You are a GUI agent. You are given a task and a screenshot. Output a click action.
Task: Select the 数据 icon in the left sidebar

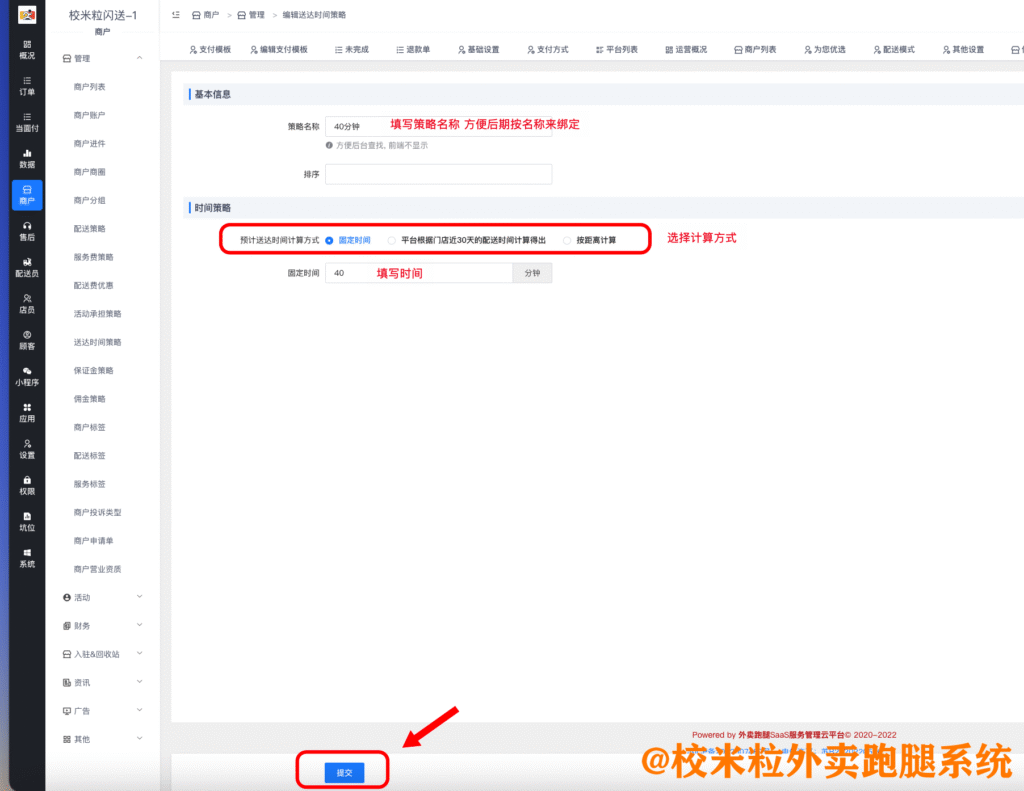[x=26, y=159]
